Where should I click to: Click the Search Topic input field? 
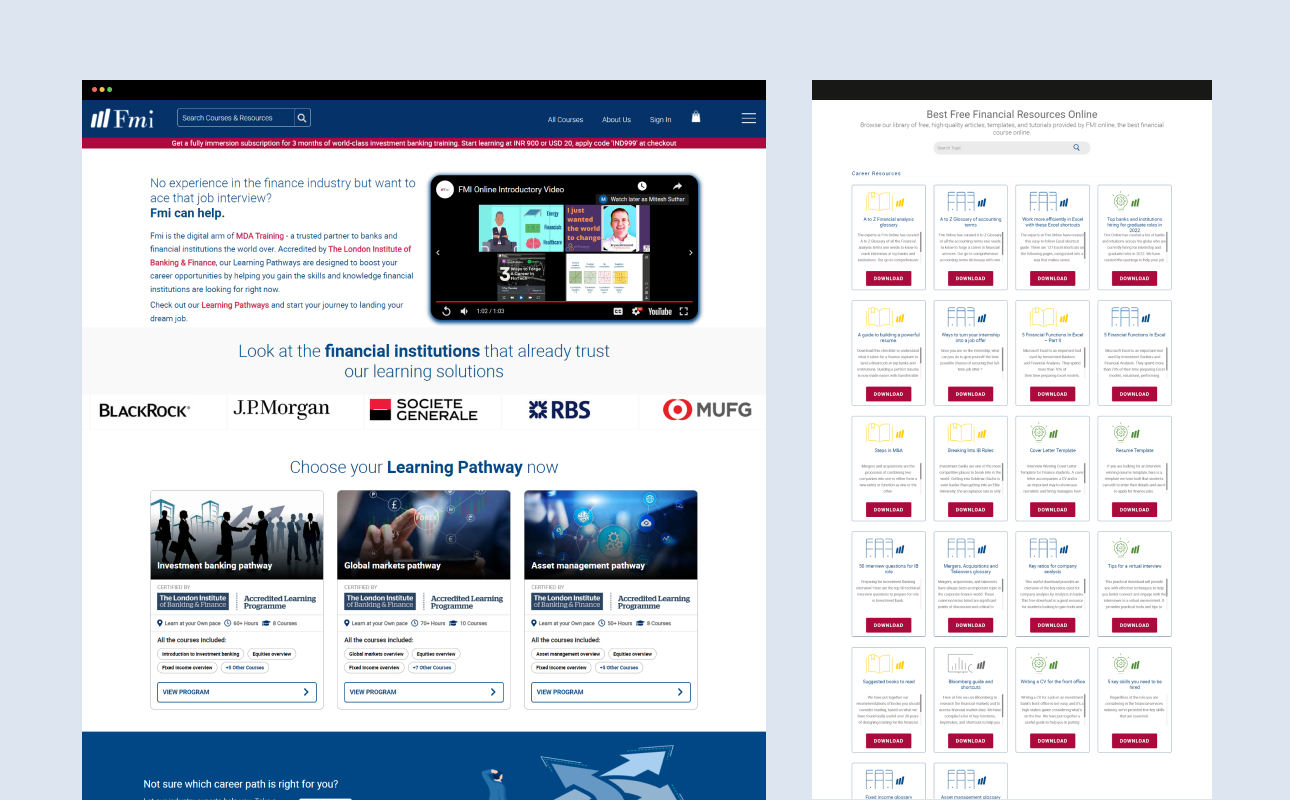coord(1000,147)
